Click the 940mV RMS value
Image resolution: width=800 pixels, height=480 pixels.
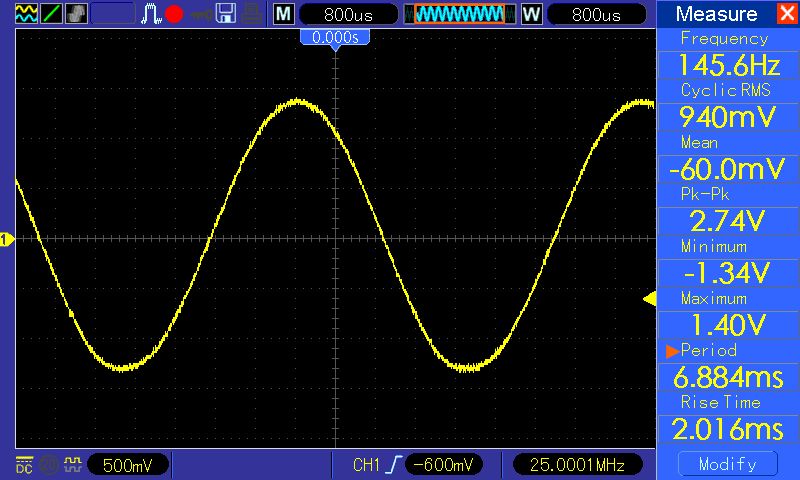pos(729,117)
